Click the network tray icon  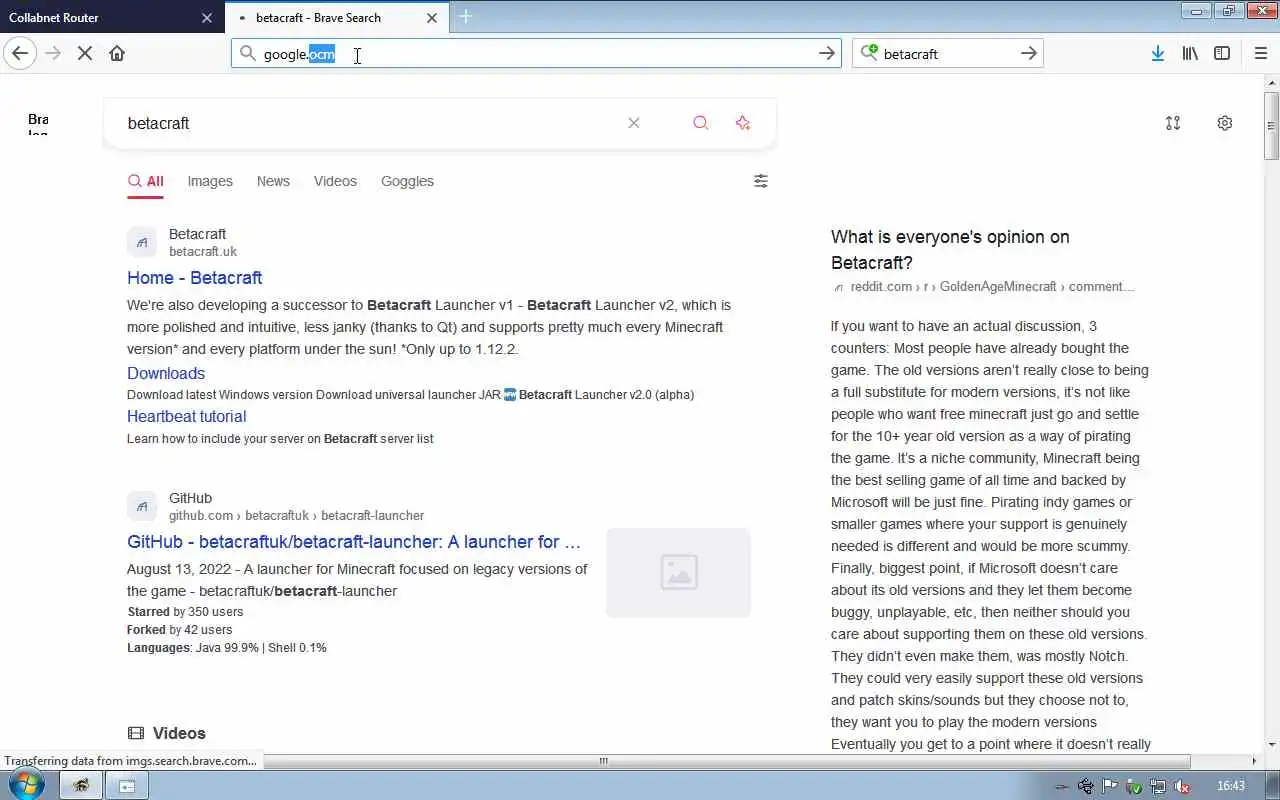coord(1158,786)
